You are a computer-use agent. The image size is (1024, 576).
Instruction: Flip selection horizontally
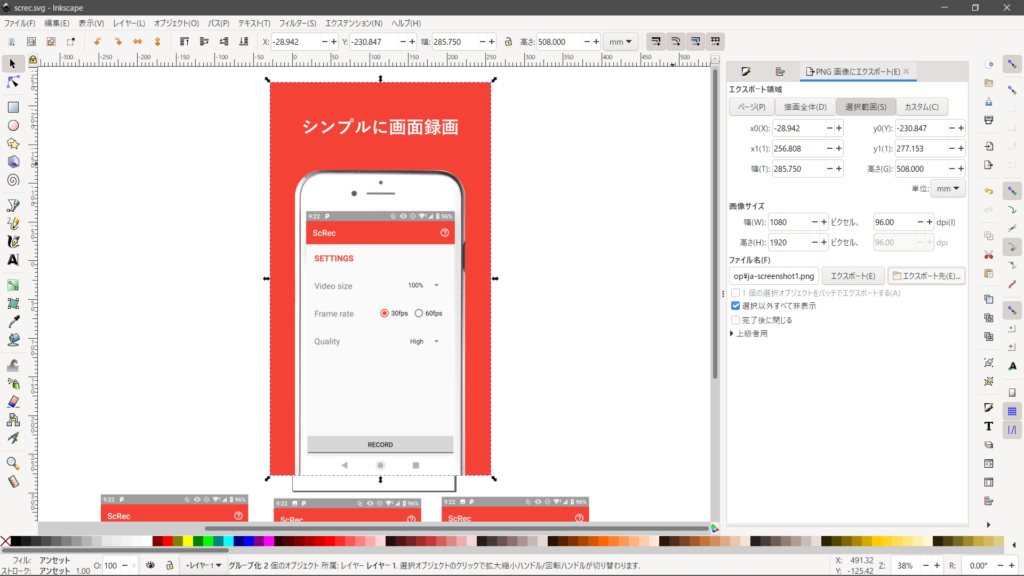click(137, 42)
